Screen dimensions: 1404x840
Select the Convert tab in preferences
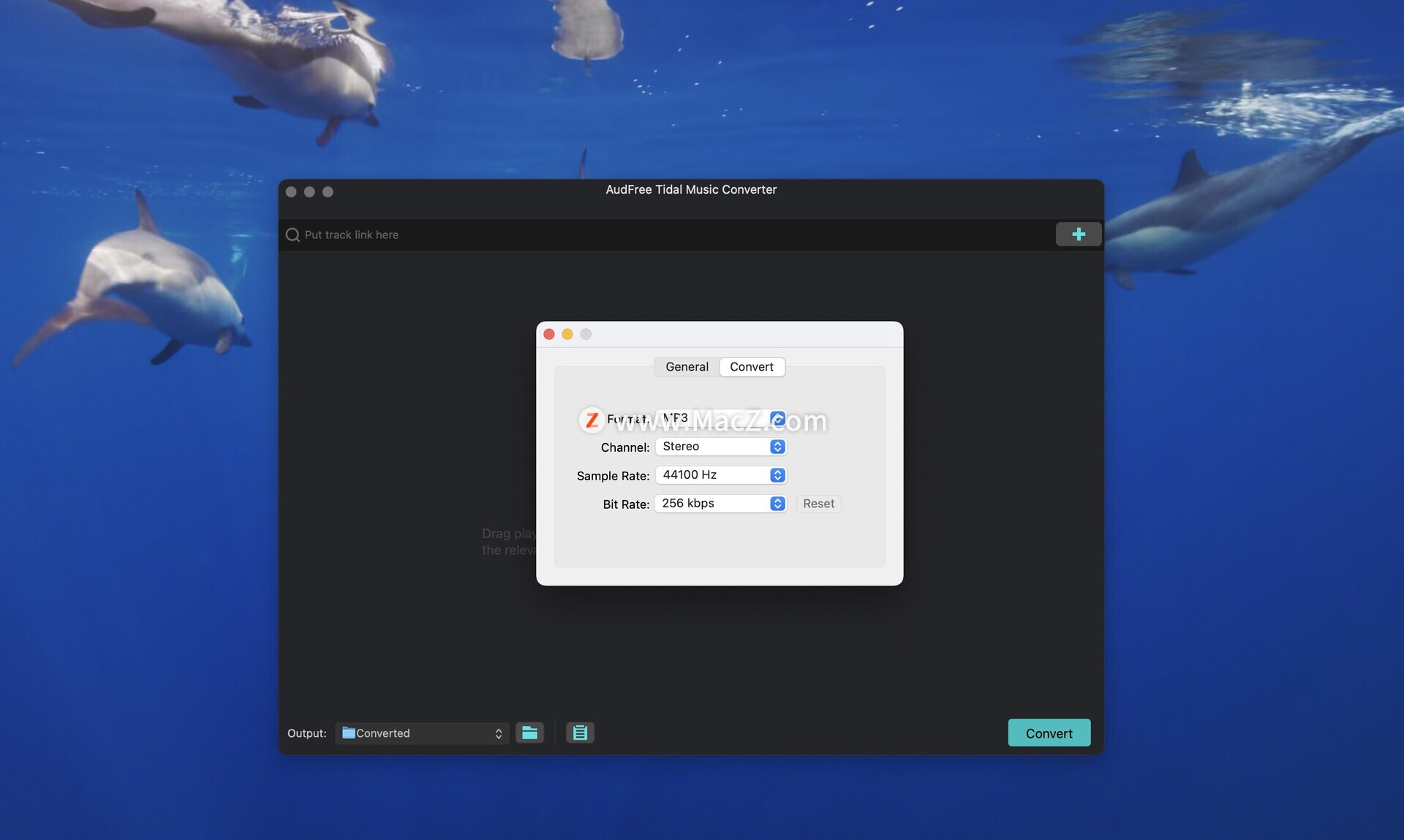tap(751, 367)
